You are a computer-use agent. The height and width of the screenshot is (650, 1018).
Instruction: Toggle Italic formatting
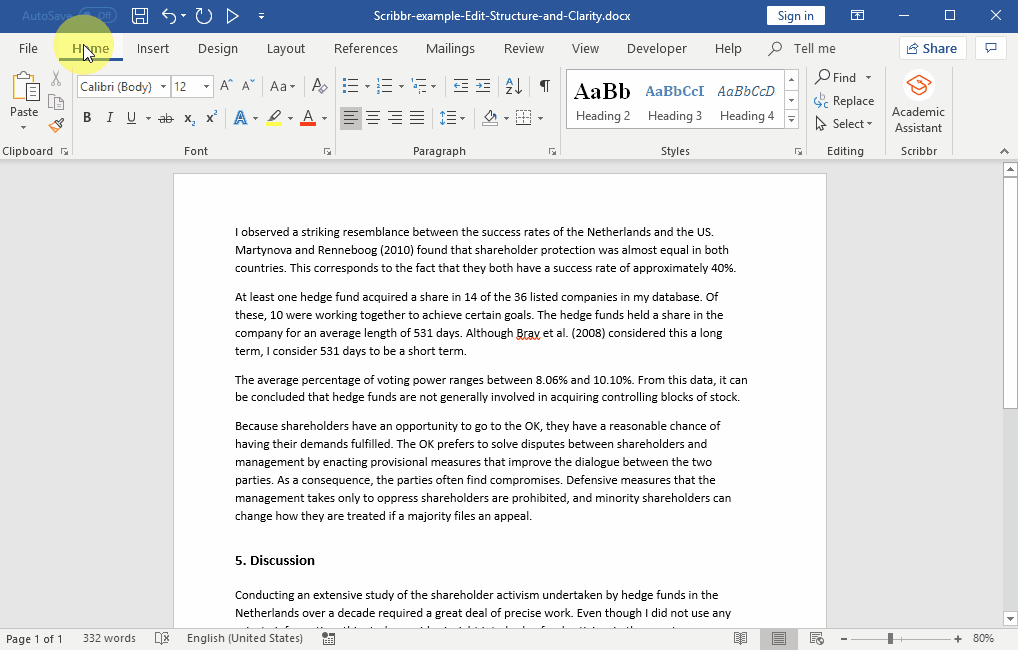coord(109,118)
